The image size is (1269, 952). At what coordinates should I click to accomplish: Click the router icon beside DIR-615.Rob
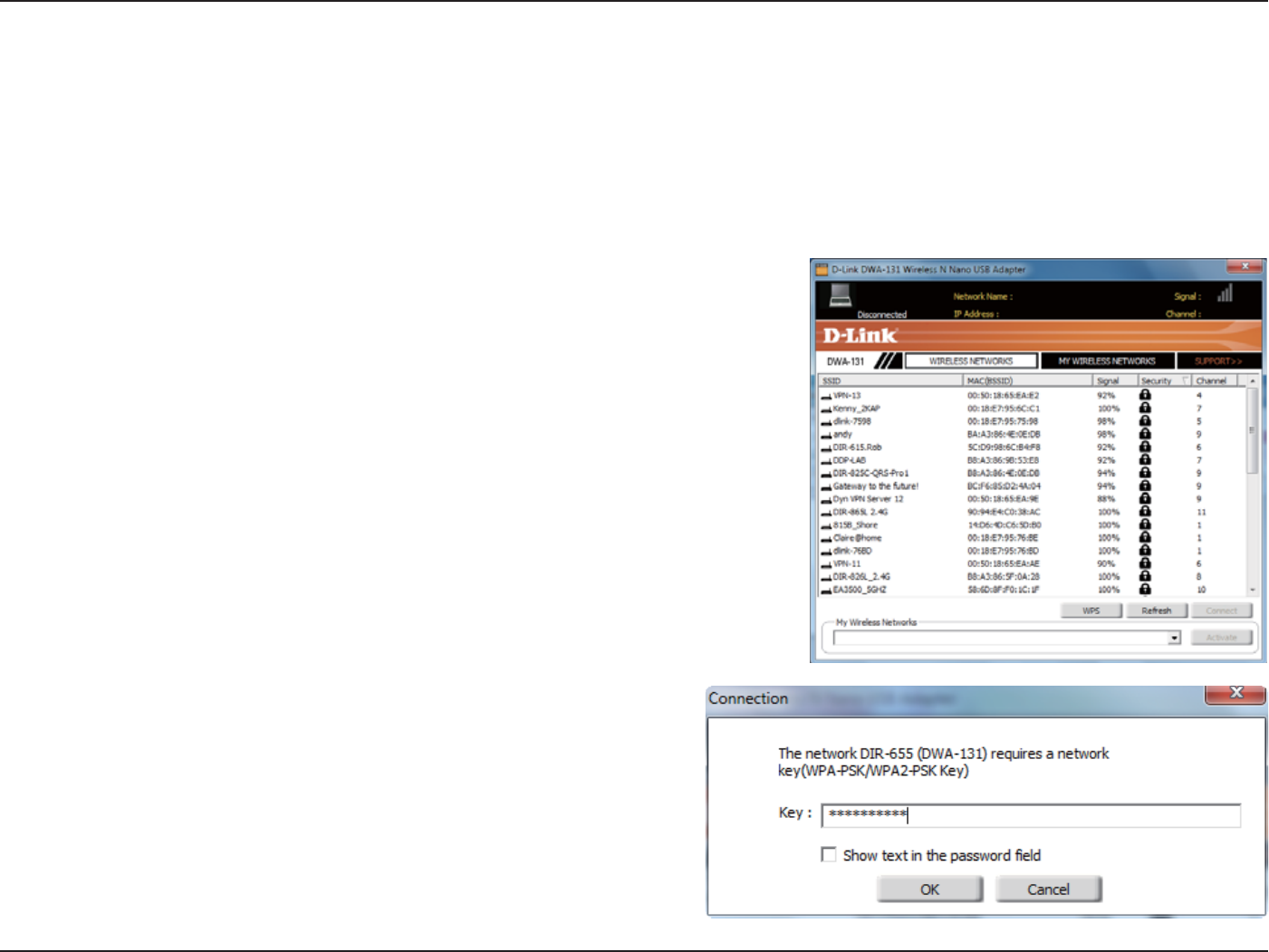pyautogui.click(x=826, y=448)
